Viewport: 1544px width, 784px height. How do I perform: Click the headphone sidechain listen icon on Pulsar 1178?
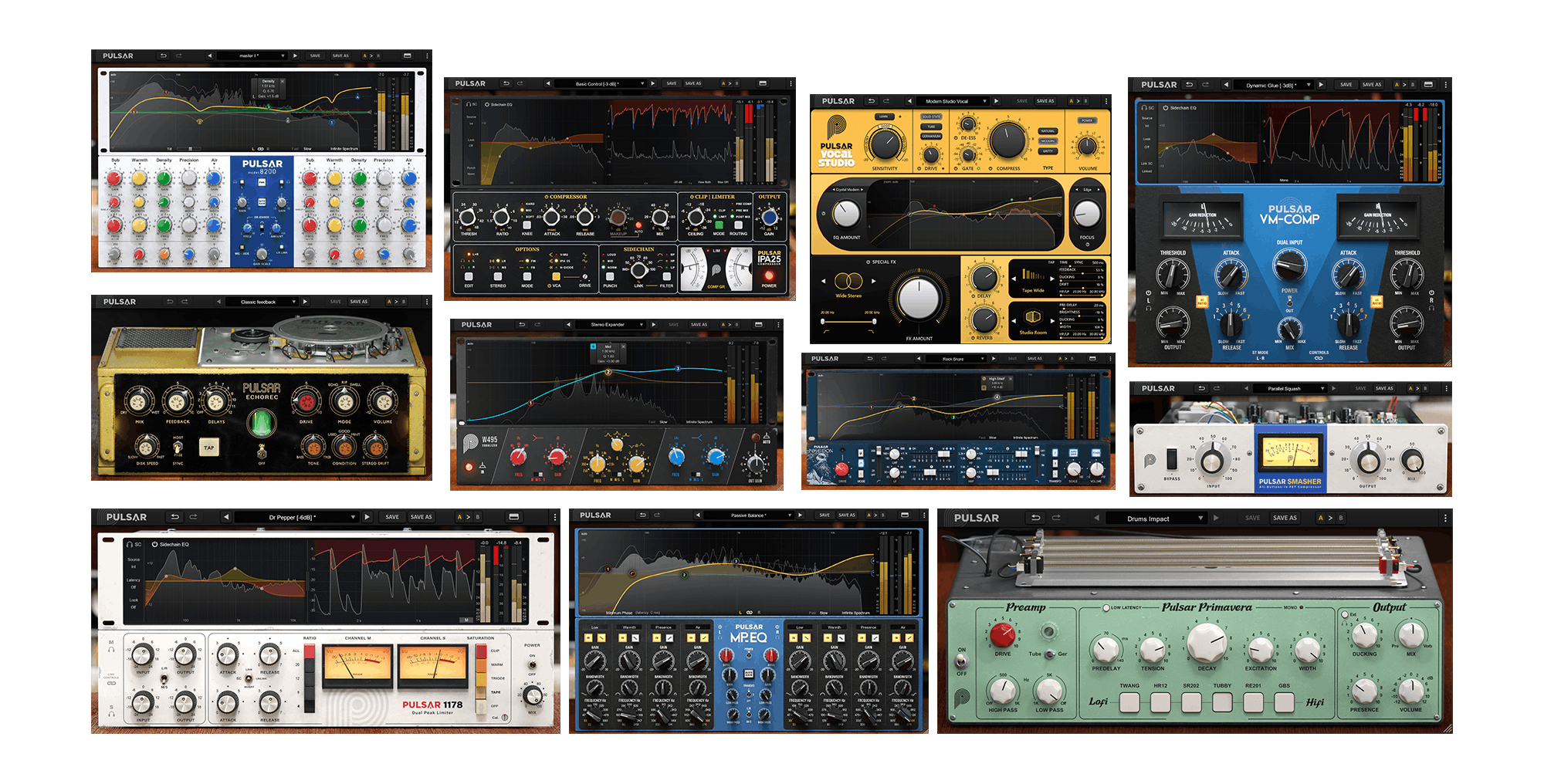coord(128,544)
